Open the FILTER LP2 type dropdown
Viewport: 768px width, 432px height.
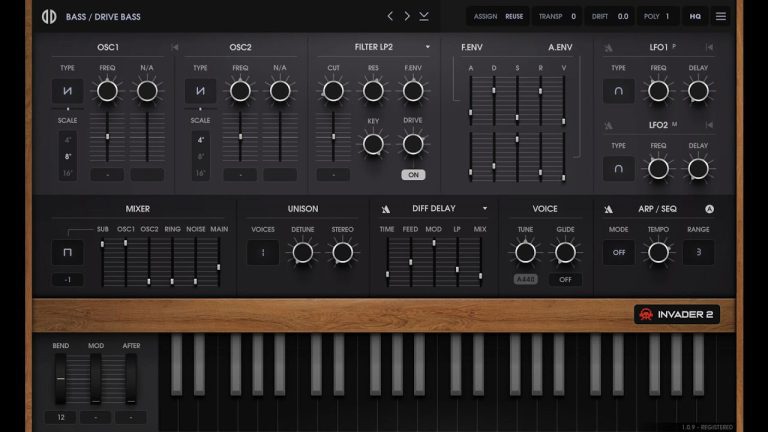tap(428, 47)
